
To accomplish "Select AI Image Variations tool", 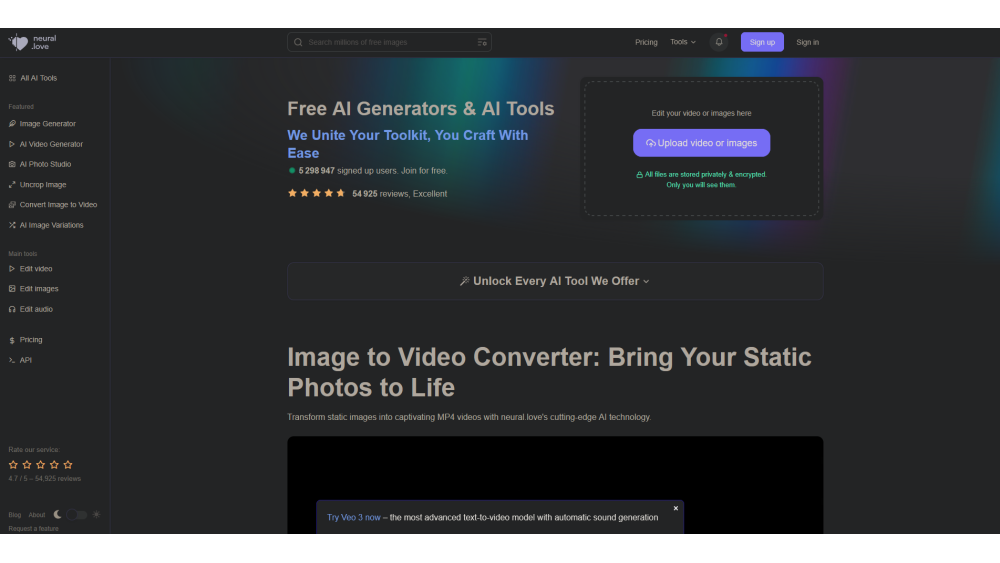I will tap(51, 225).
